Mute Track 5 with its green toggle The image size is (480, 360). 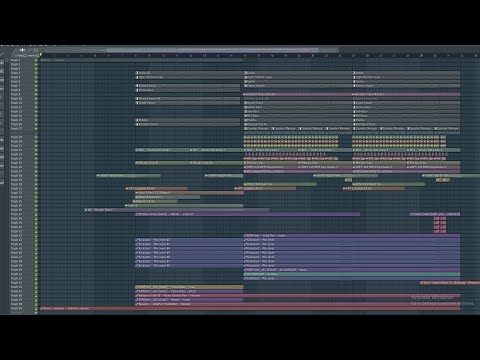tap(36, 77)
